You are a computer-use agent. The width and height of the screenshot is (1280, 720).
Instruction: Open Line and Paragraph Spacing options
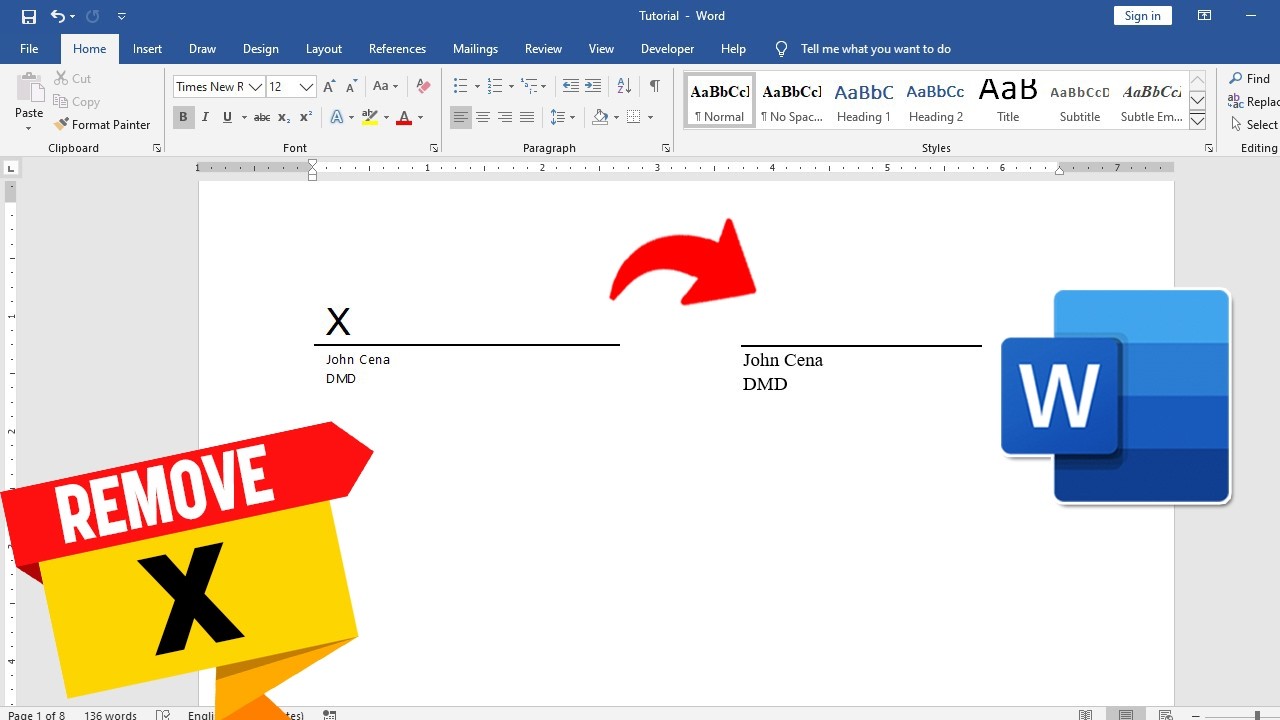(x=563, y=117)
